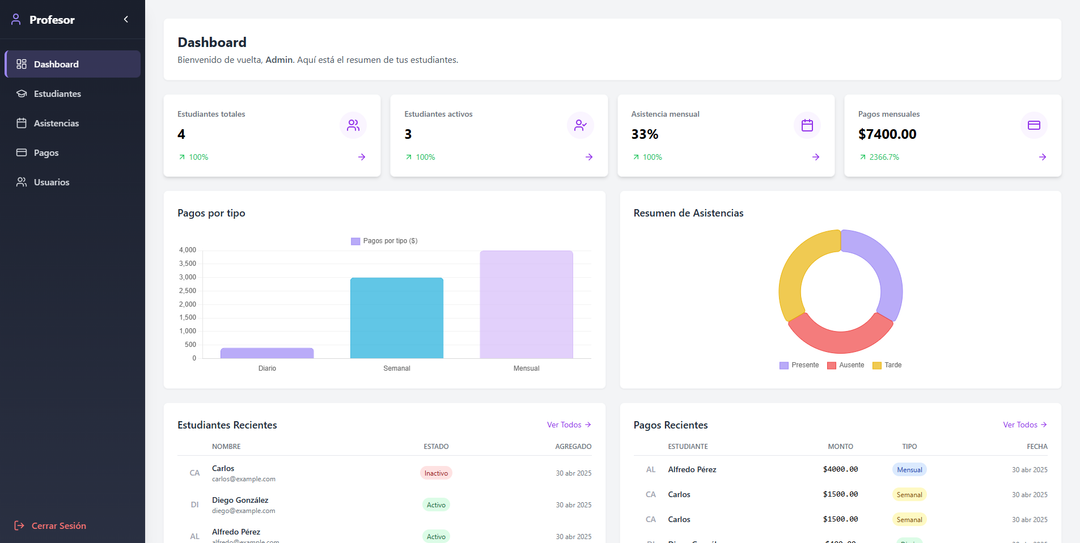Click the arrow on Asistencia mensual card
The image size is (1080, 543).
click(x=815, y=157)
